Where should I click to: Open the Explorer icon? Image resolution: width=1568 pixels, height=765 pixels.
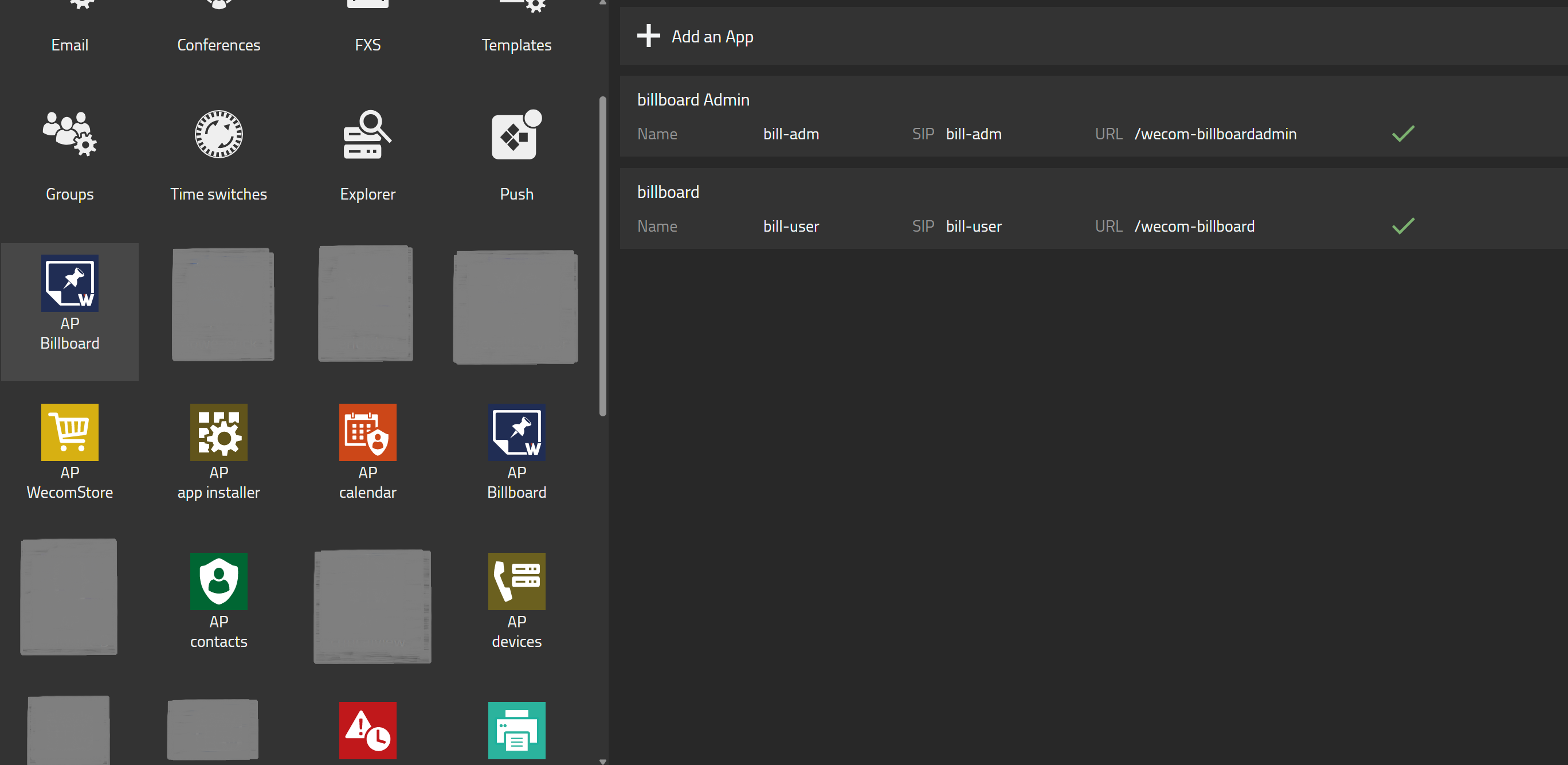(367, 134)
